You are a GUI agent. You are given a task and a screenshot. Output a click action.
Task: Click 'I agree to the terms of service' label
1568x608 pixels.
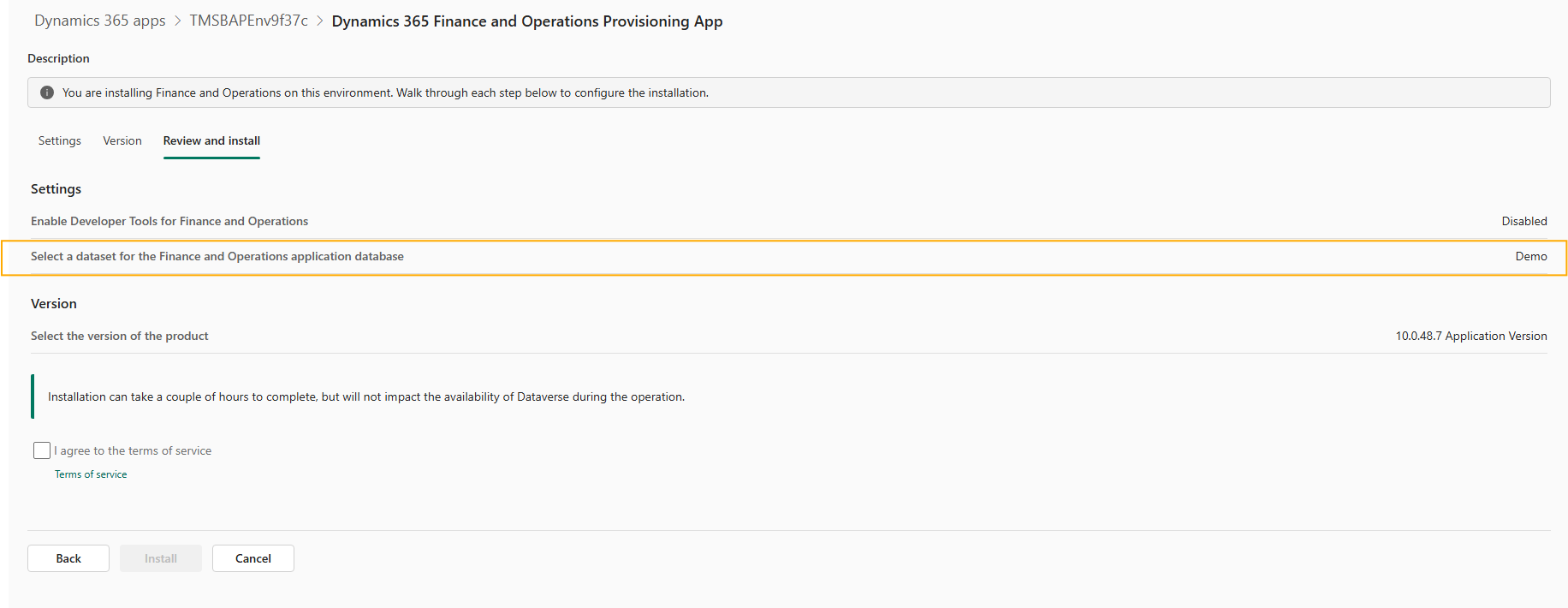[x=133, y=450]
